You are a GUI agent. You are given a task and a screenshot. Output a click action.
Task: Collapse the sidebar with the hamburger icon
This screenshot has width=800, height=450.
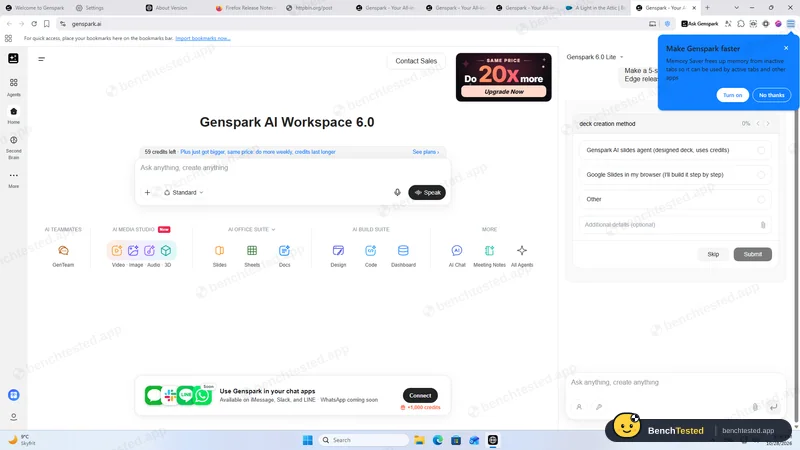pos(42,59)
